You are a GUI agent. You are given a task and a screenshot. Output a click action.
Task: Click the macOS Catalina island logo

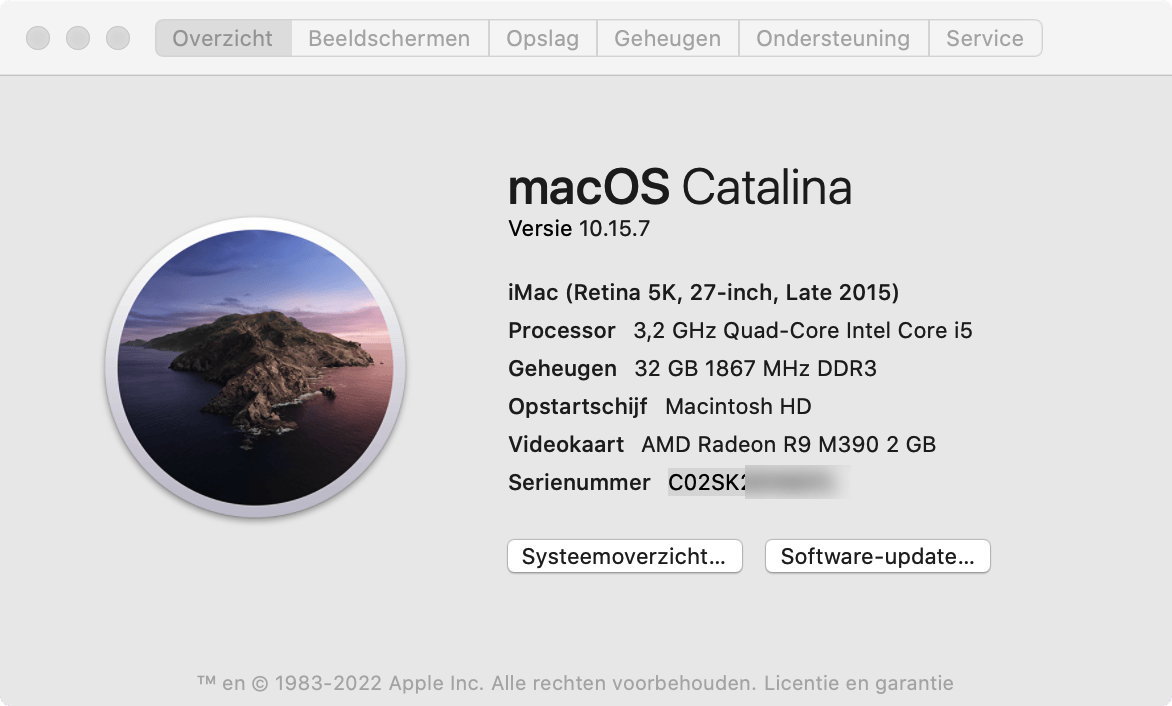coord(255,367)
